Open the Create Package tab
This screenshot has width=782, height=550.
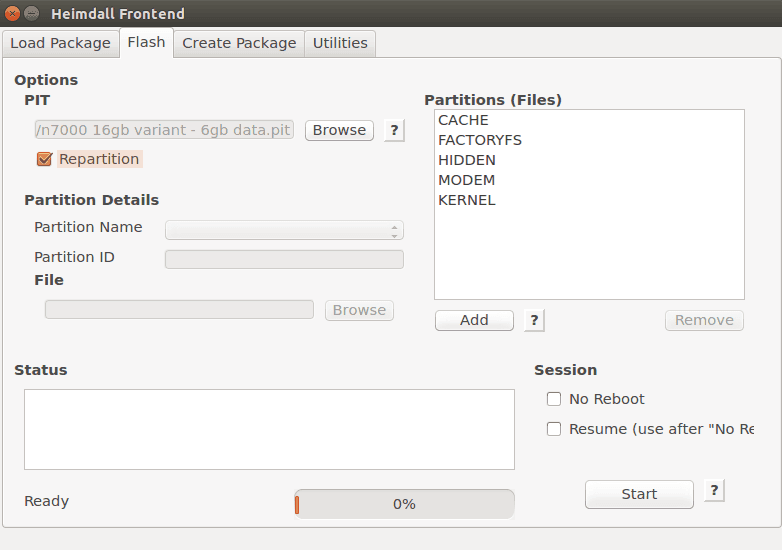point(239,43)
